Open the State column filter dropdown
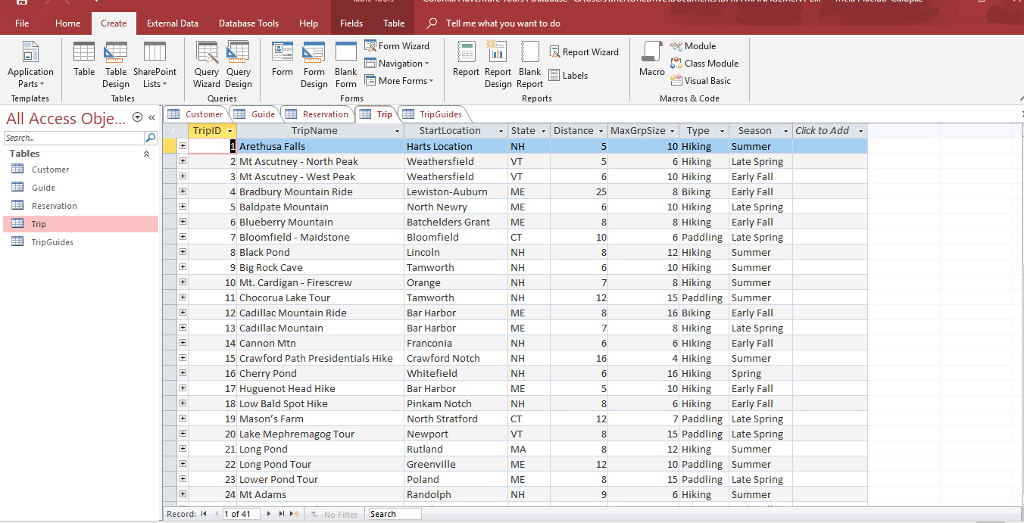Screen dimensions: 1024x523 [543, 131]
